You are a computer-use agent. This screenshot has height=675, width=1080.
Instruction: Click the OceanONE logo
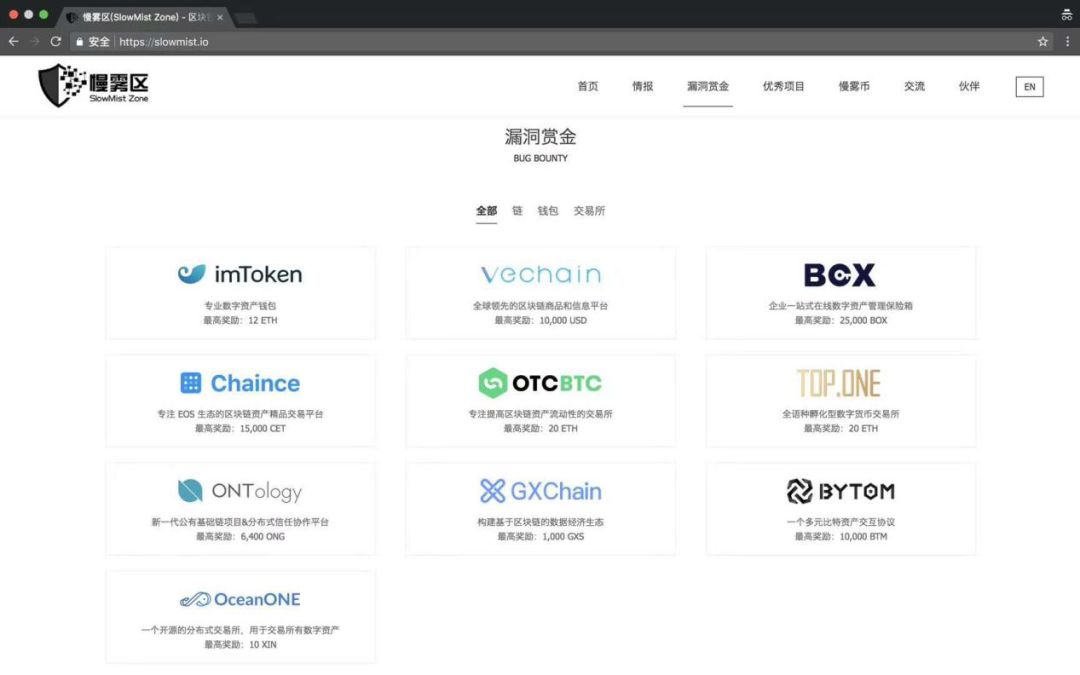[x=240, y=599]
